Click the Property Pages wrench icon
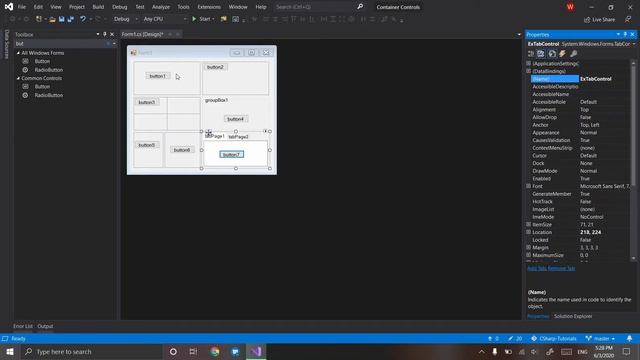 [573, 54]
